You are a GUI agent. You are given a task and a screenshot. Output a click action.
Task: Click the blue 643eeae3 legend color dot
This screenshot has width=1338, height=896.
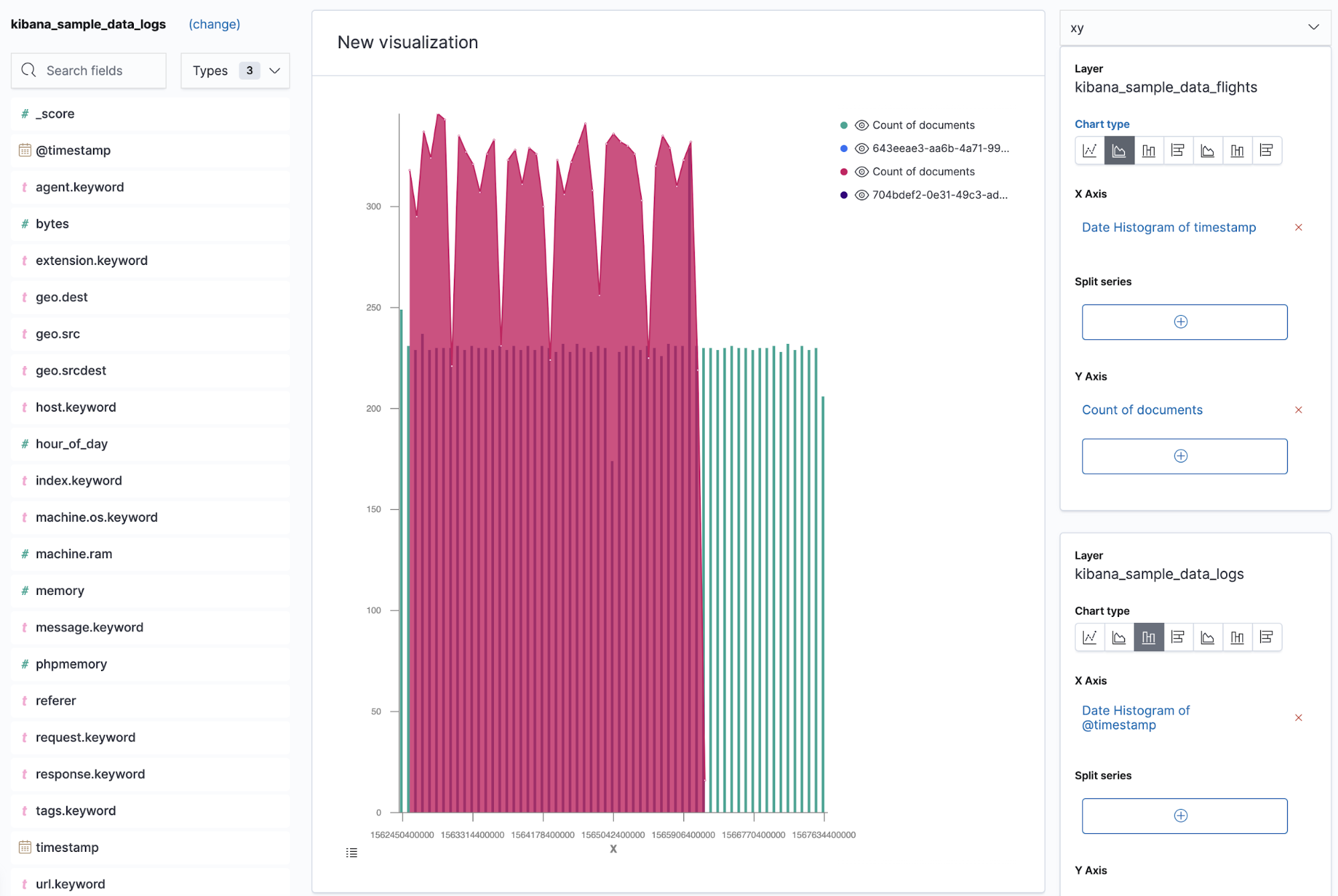844,149
